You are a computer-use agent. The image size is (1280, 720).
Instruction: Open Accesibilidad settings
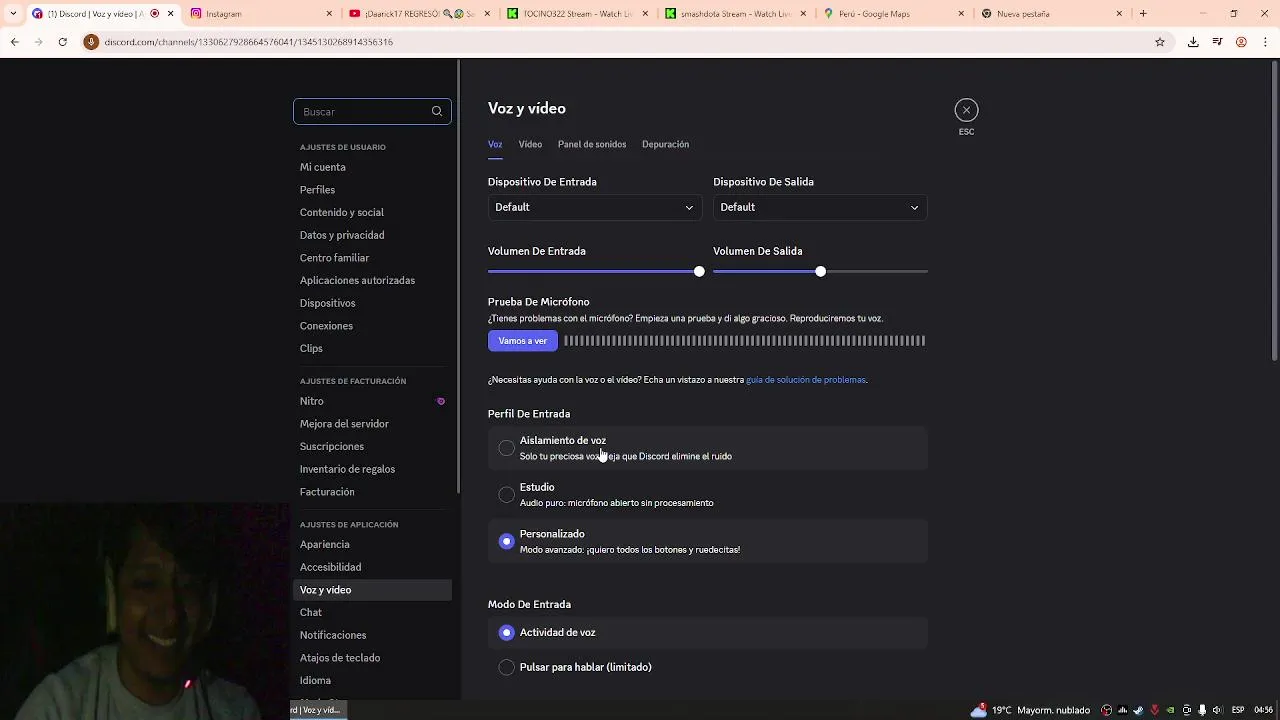pyautogui.click(x=372, y=567)
